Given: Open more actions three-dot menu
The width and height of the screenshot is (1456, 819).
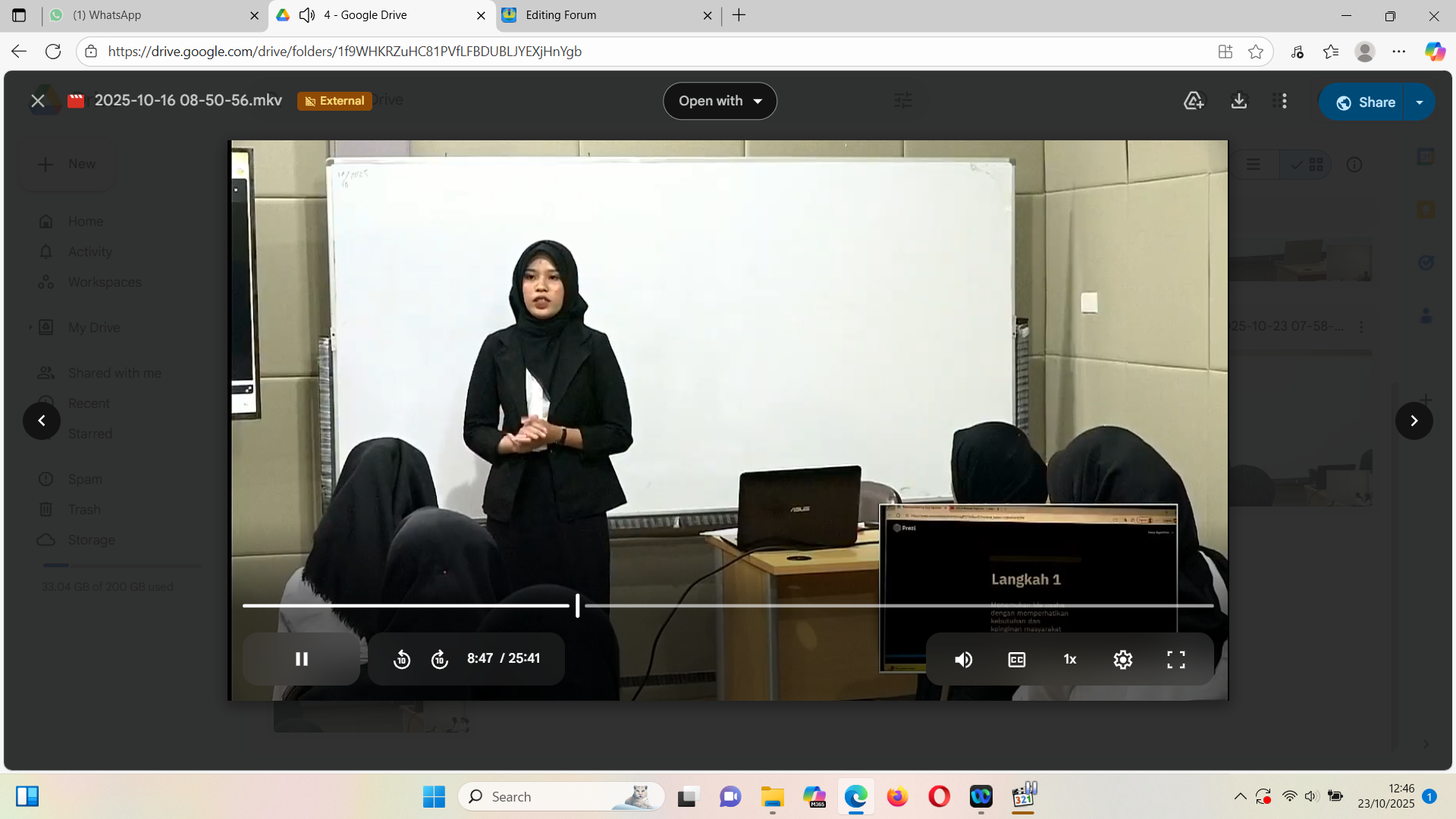Looking at the screenshot, I should pyautogui.click(x=1284, y=101).
